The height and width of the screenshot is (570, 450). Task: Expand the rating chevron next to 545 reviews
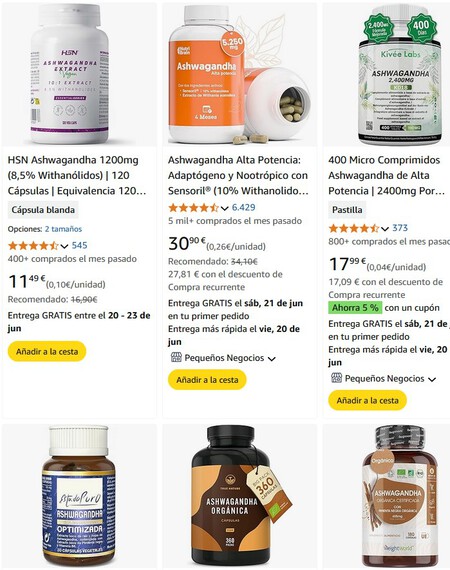tap(64, 246)
